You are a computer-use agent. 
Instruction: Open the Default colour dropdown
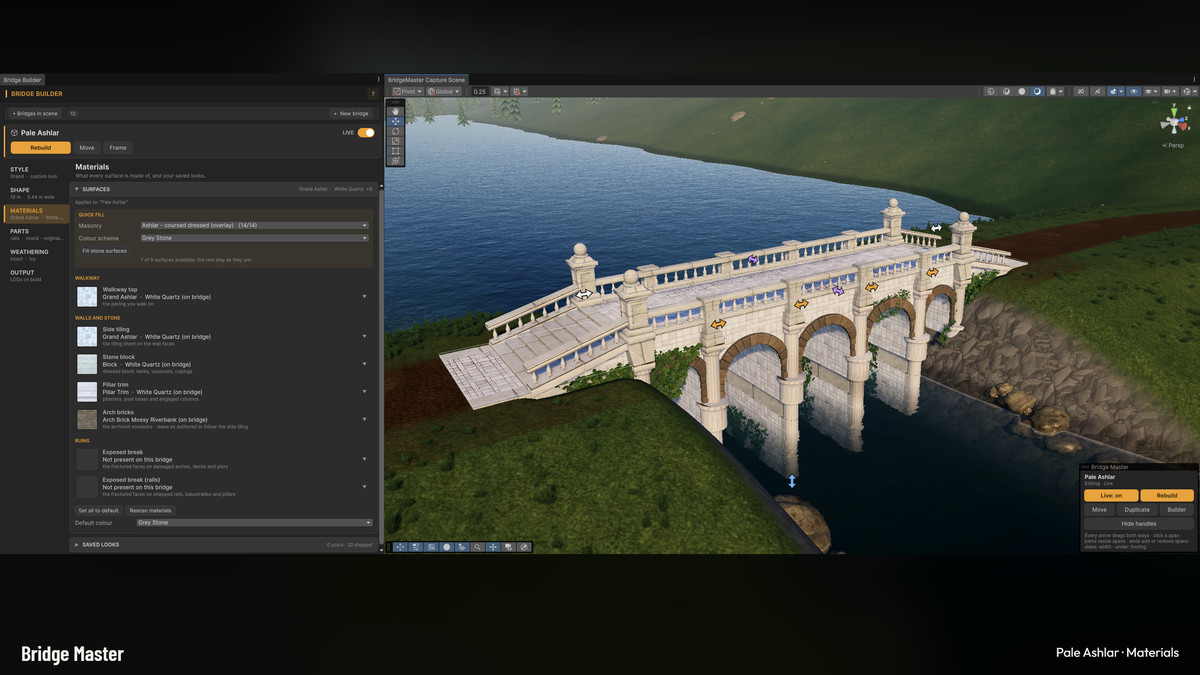click(254, 523)
